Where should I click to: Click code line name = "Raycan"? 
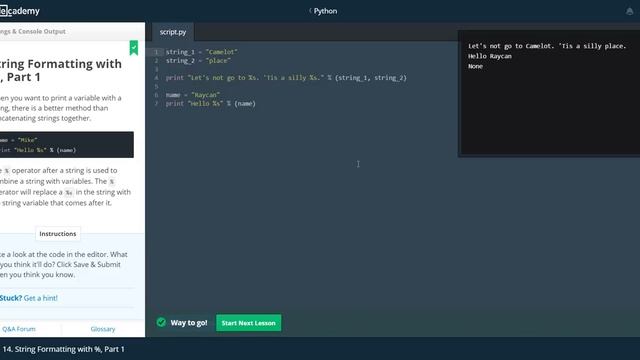coord(193,95)
